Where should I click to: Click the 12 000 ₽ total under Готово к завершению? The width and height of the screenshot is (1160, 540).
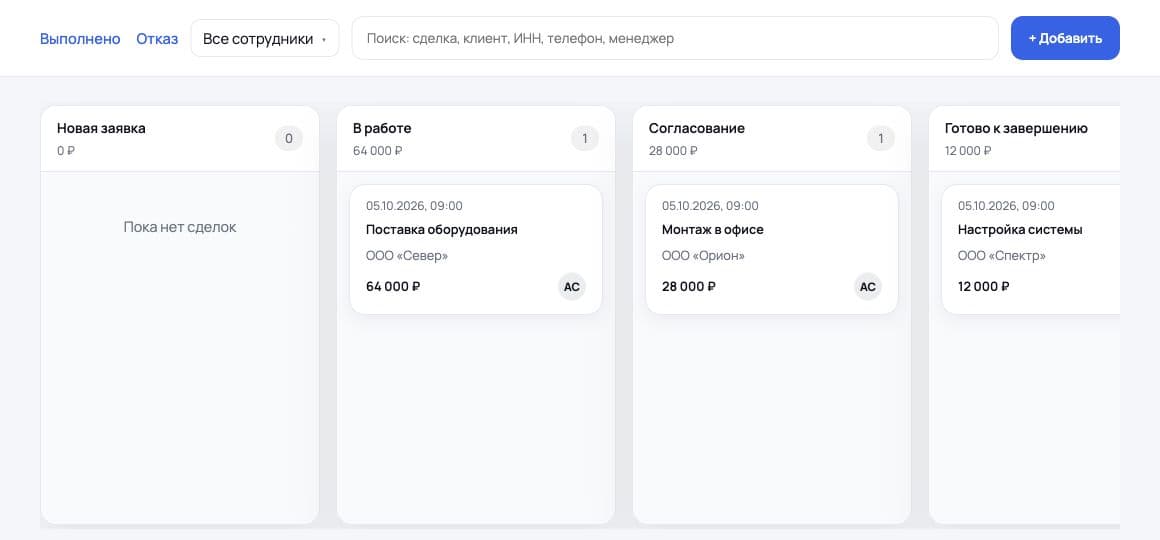click(x=968, y=151)
